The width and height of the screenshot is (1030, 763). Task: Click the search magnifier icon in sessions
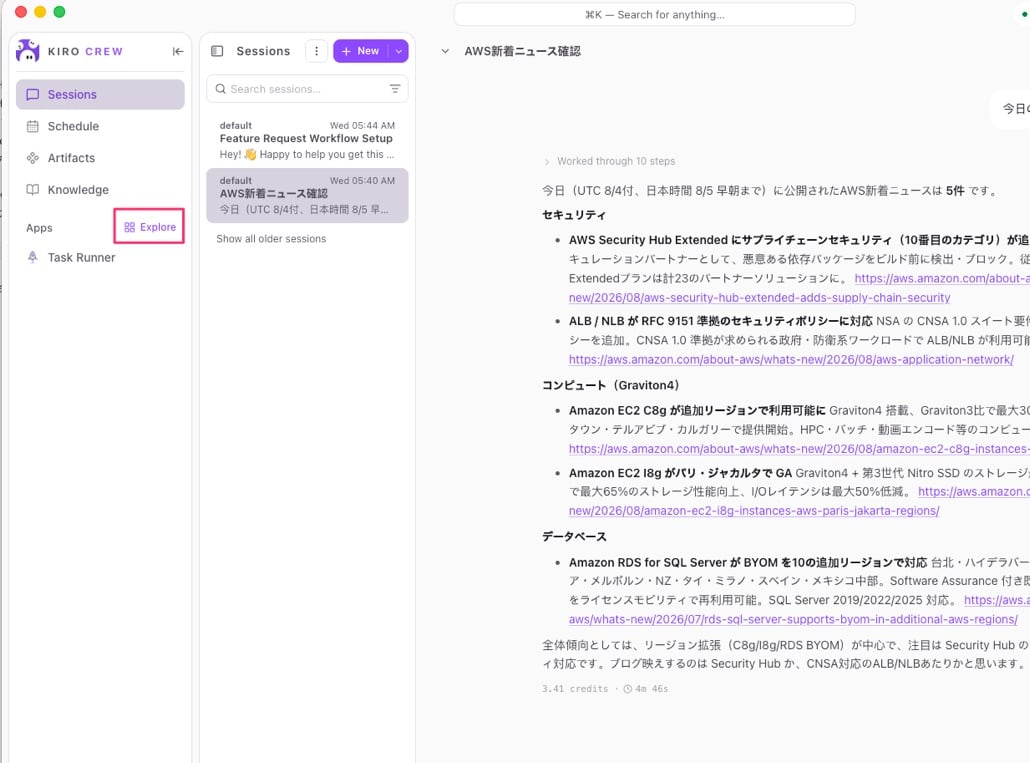pyautogui.click(x=221, y=89)
